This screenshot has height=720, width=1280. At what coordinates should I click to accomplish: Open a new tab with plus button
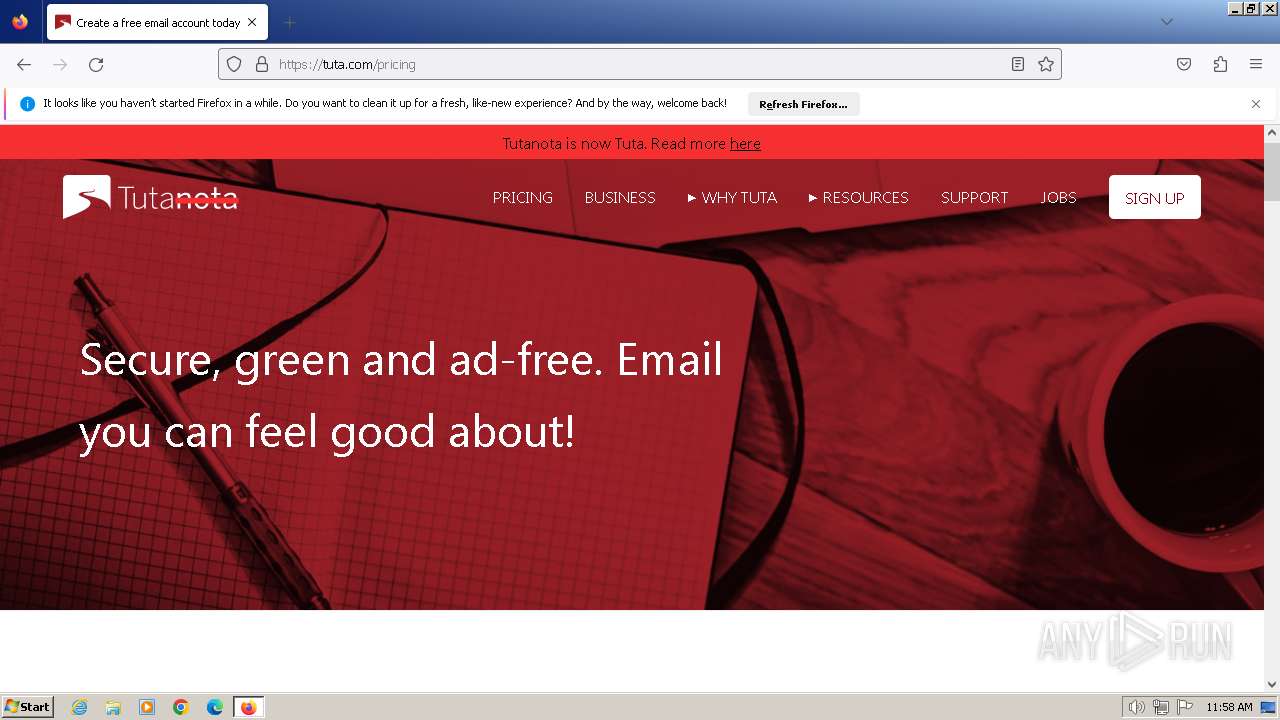(289, 22)
